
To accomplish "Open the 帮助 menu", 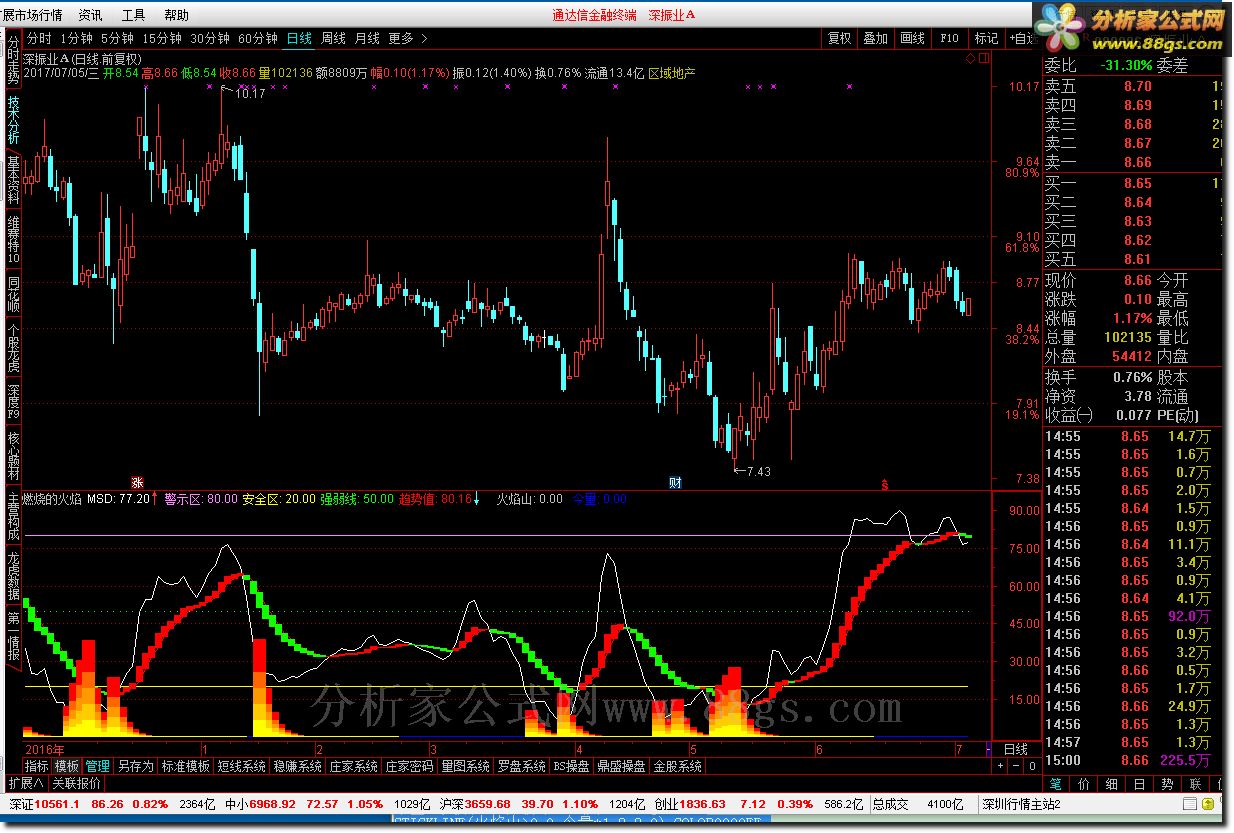I will pos(176,15).
